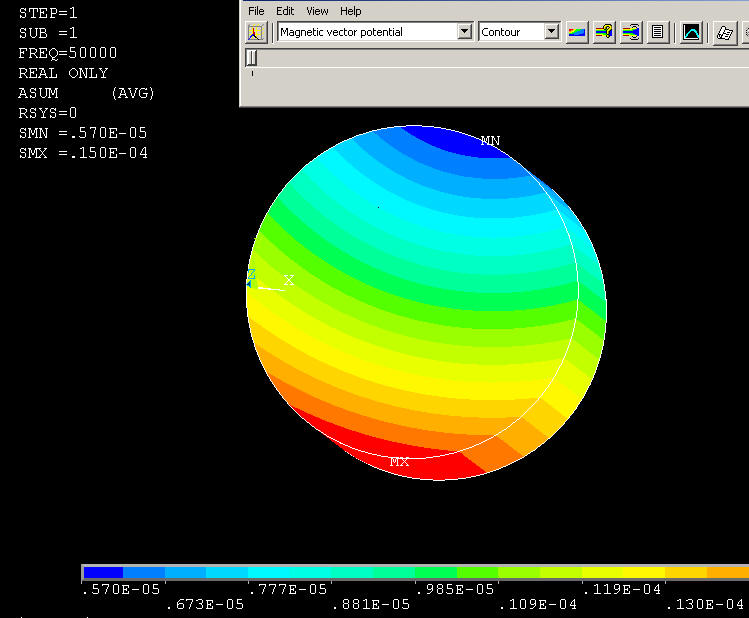Click the results viewer icon left of dropdown
The image size is (749, 618).
[256, 32]
